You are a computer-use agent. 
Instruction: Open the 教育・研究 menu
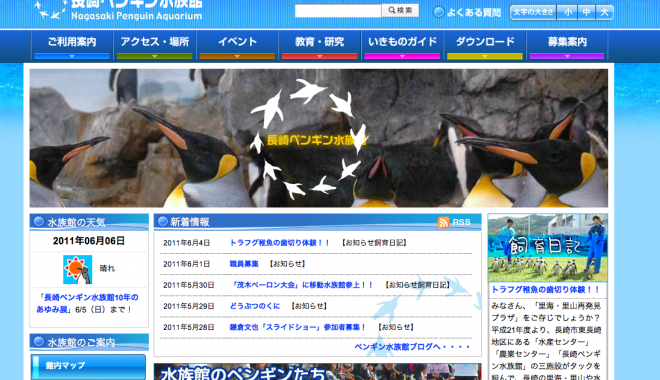(x=320, y=45)
